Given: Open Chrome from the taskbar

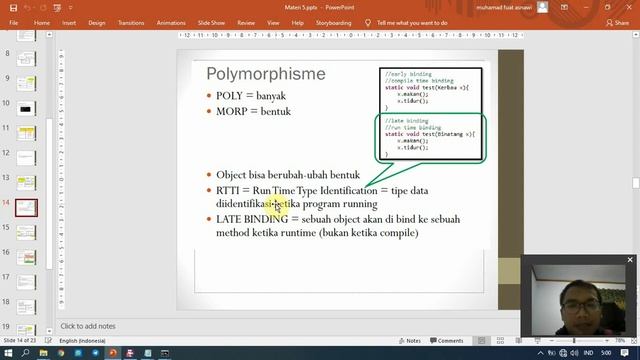Looking at the screenshot, I should click(x=61, y=353).
